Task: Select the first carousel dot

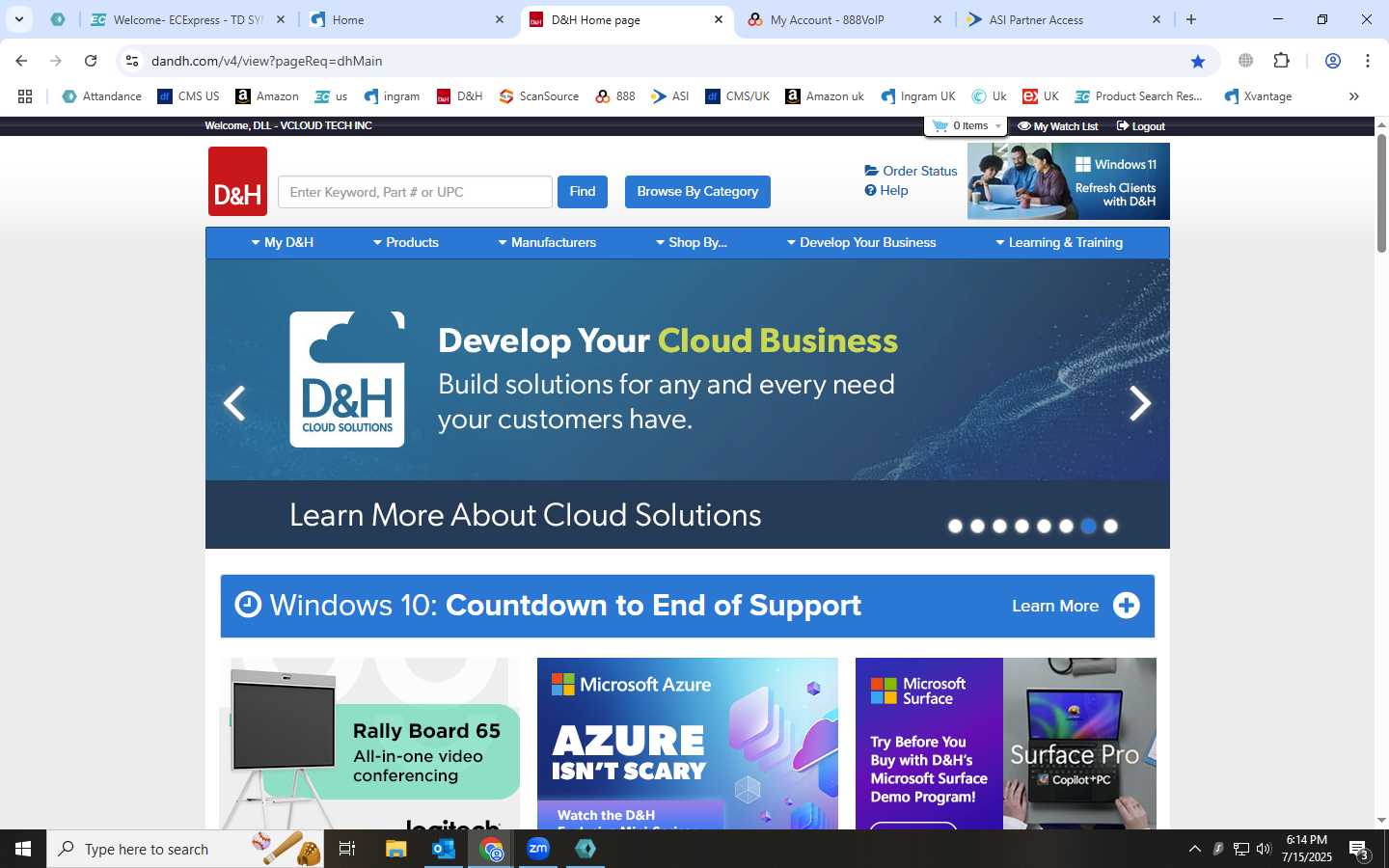Action: (x=955, y=526)
